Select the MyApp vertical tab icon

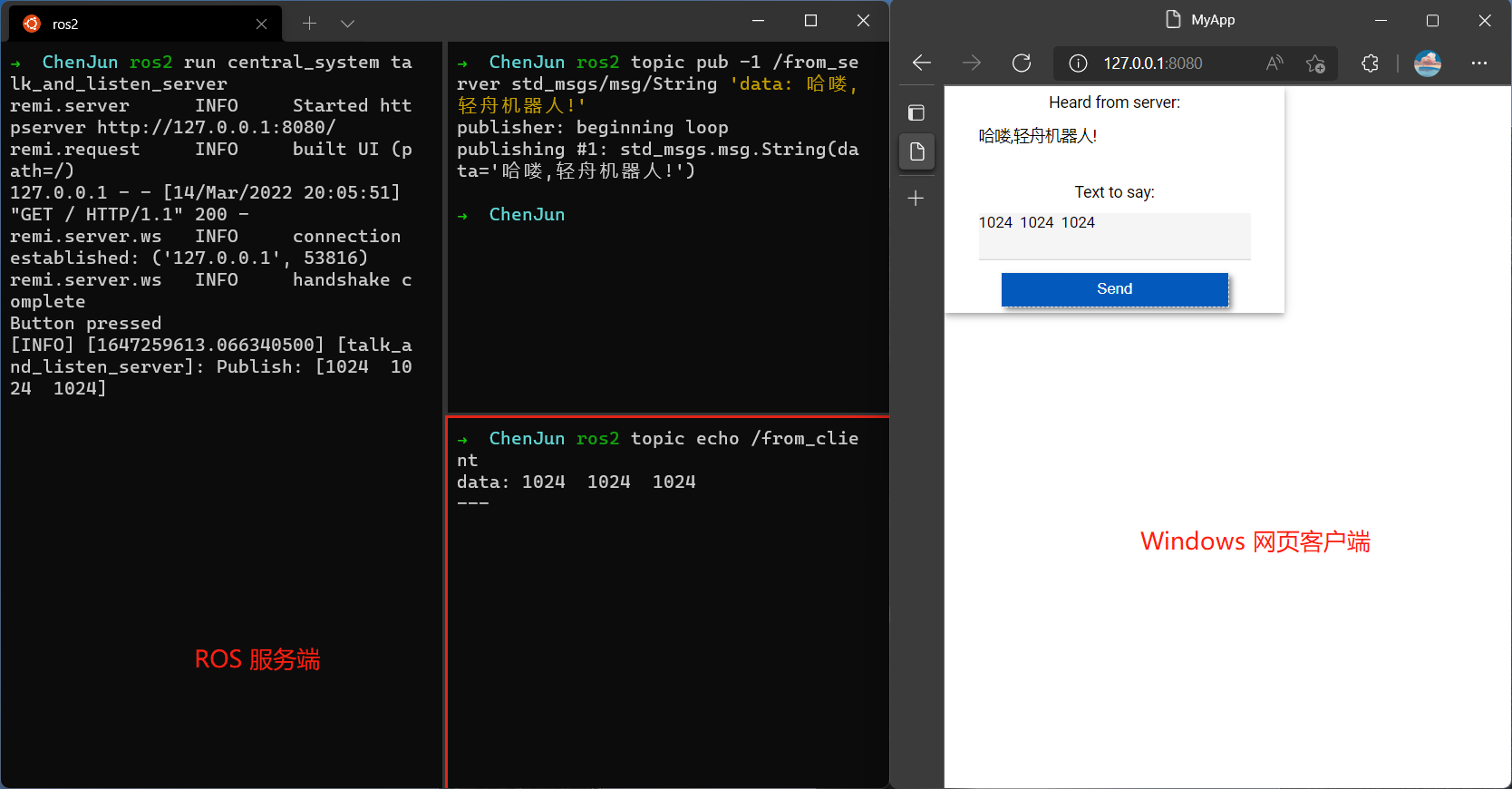(916, 151)
